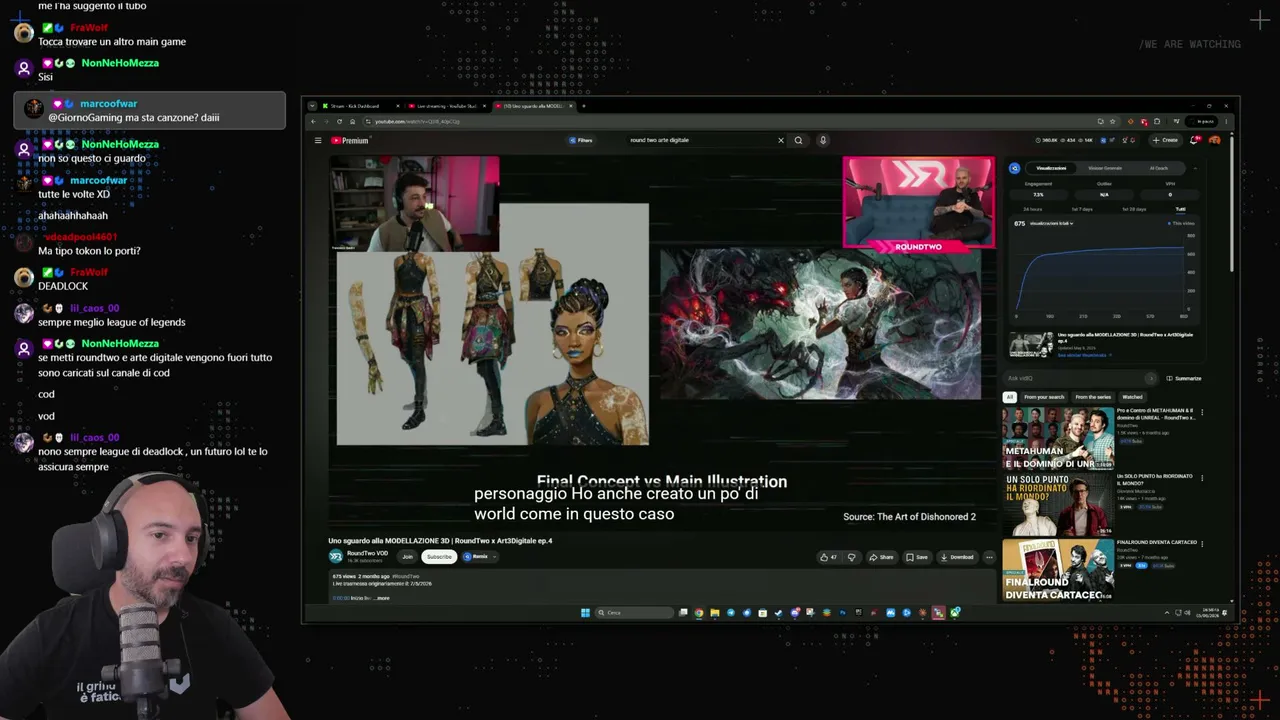Open options for FINALROUND DIVENTA CARTACEO video

[1202, 543]
